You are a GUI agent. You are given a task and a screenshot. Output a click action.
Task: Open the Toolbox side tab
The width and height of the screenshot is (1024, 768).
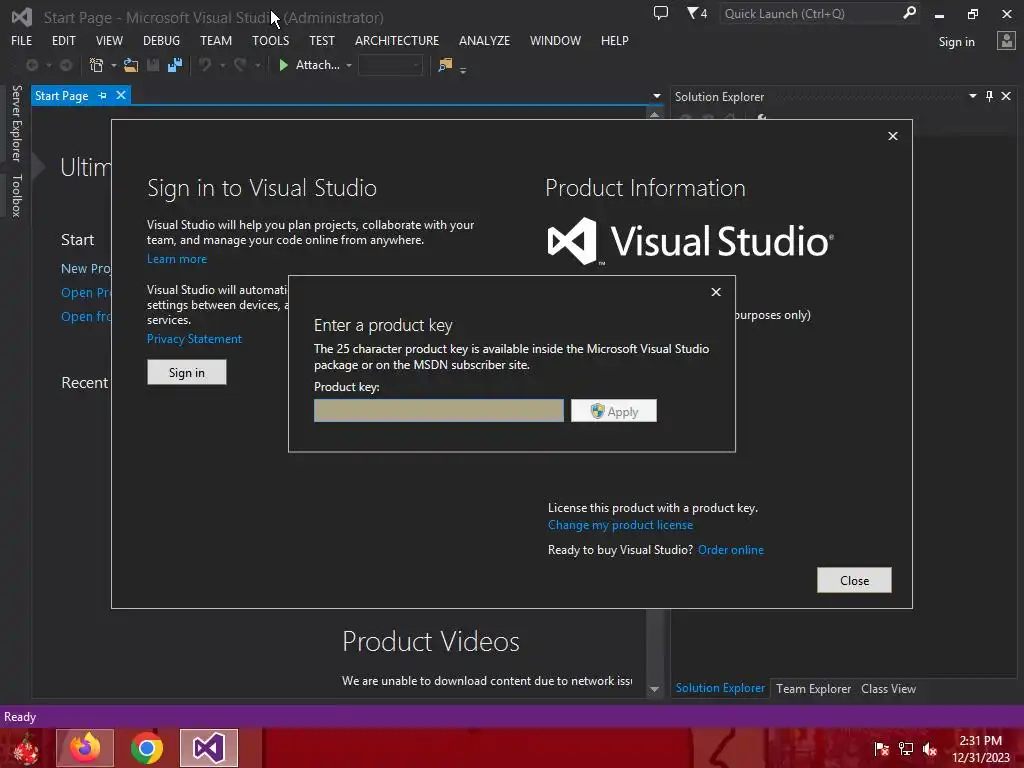coord(17,195)
